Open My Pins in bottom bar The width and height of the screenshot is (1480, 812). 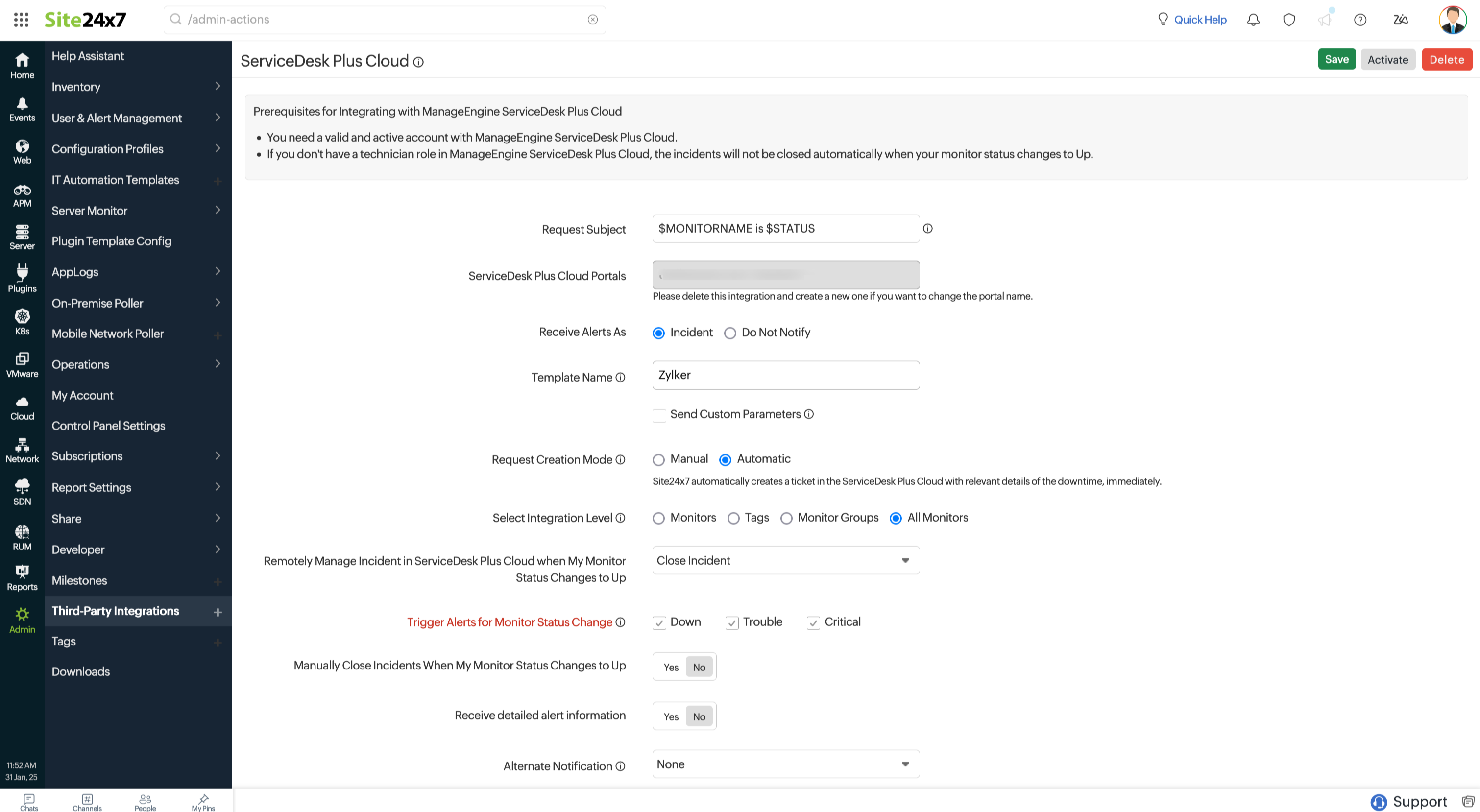click(x=203, y=802)
